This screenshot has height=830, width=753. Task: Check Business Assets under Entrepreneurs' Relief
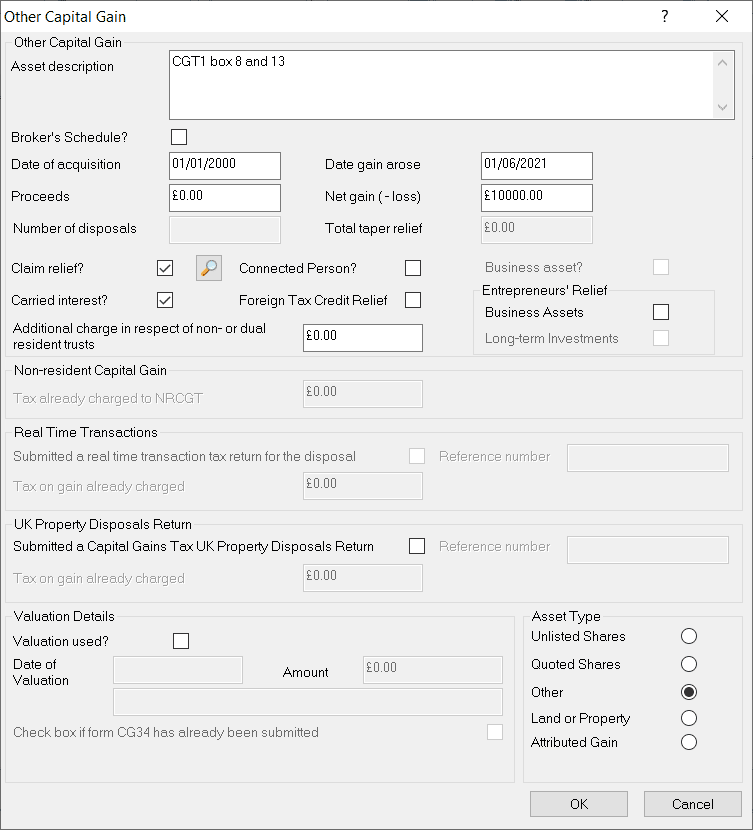[661, 311]
